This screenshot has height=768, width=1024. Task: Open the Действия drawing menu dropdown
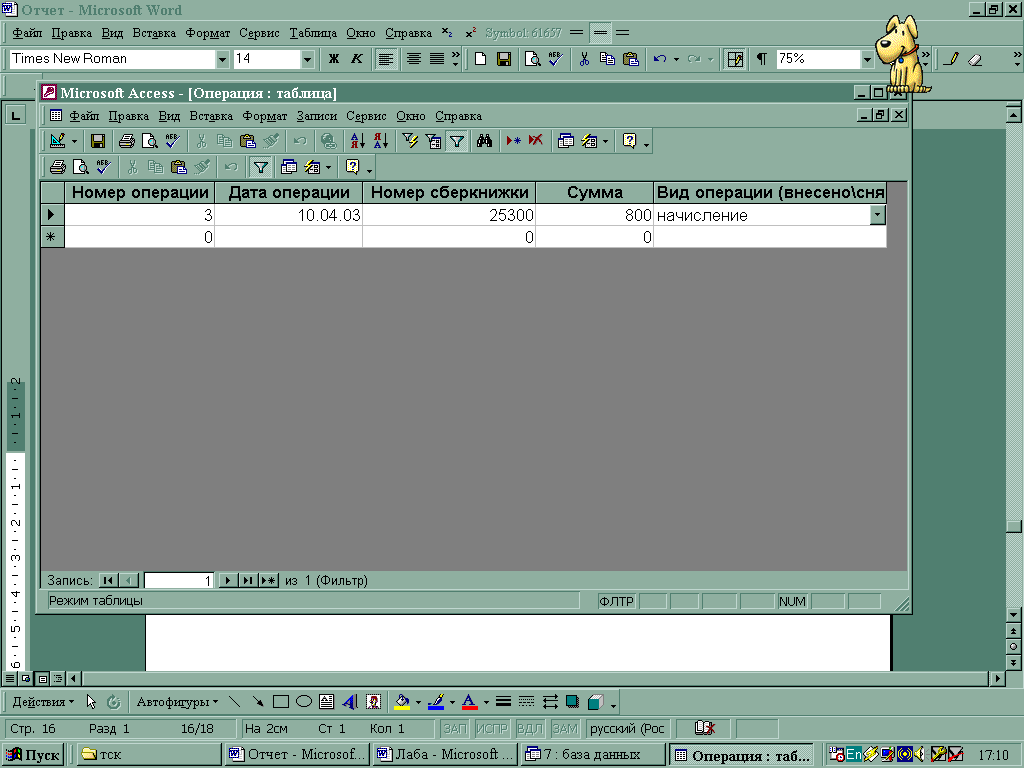pos(43,702)
